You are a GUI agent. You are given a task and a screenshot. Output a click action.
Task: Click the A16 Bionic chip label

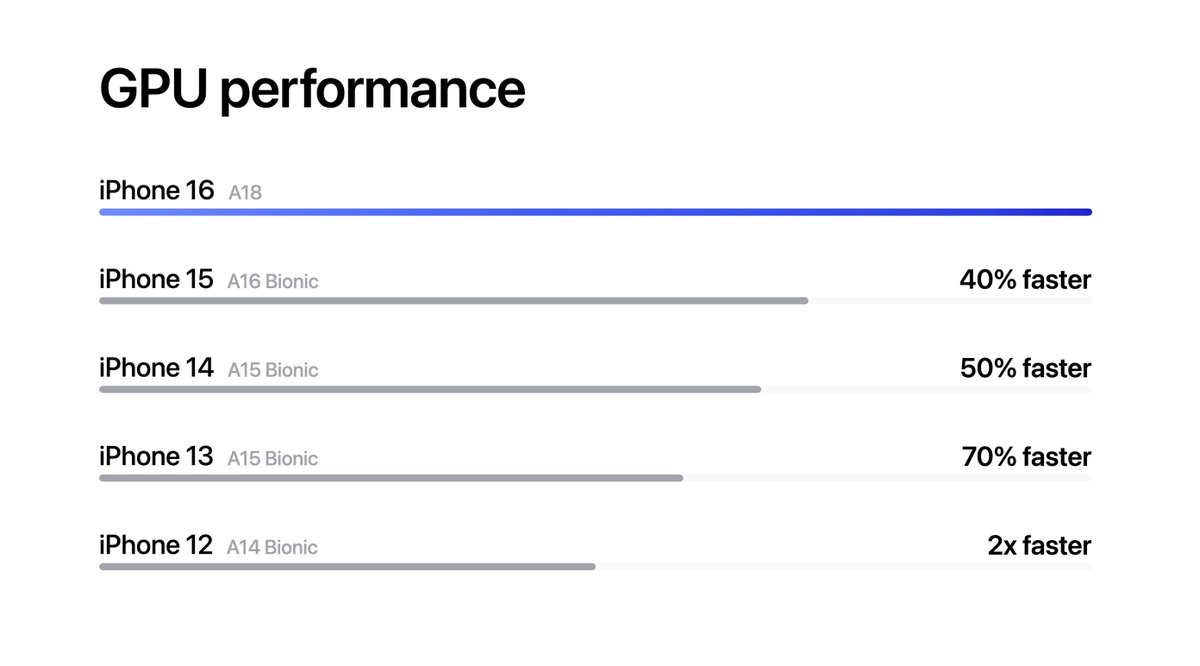[x=273, y=281]
